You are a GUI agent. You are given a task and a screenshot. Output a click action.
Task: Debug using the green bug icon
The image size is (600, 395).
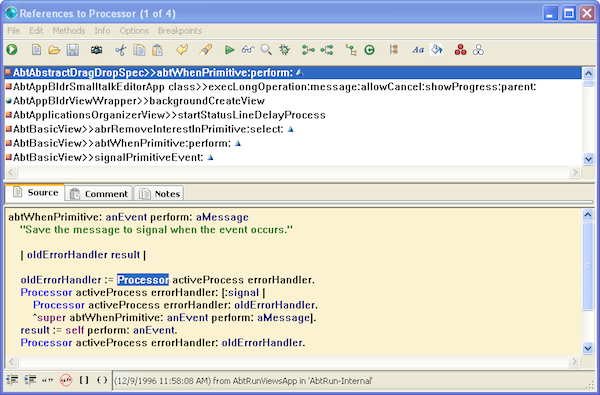(284, 50)
